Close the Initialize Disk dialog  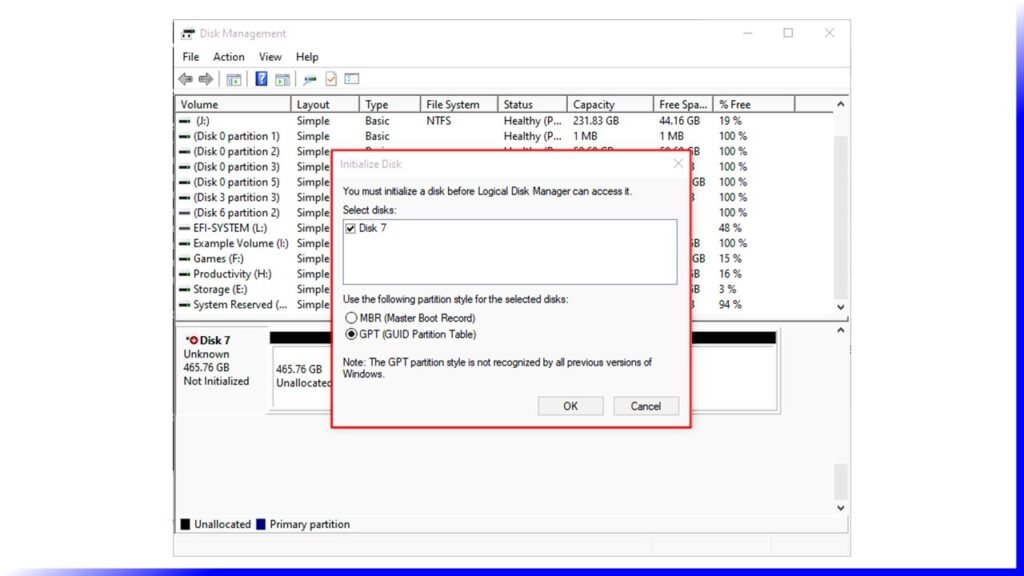point(678,163)
